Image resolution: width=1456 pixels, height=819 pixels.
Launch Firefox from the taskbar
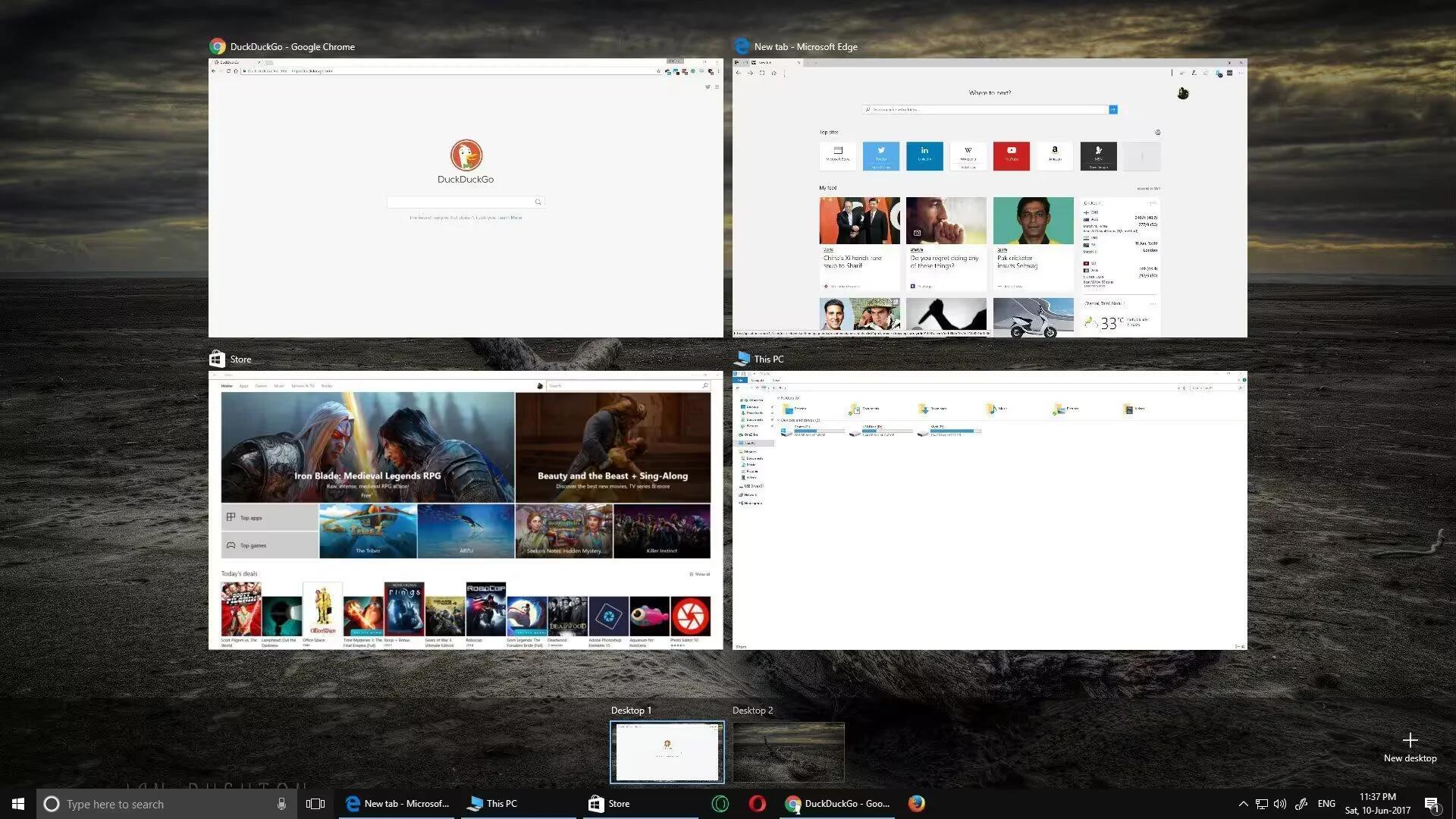(x=916, y=804)
